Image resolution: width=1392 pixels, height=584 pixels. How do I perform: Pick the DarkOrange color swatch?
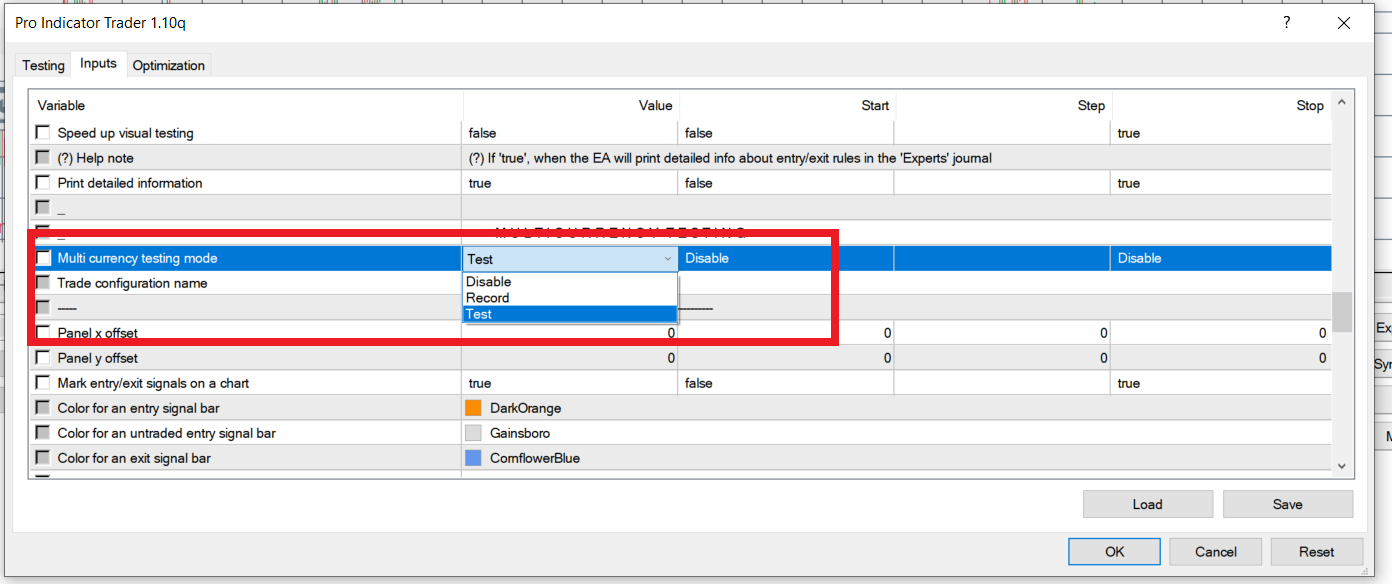click(x=473, y=408)
